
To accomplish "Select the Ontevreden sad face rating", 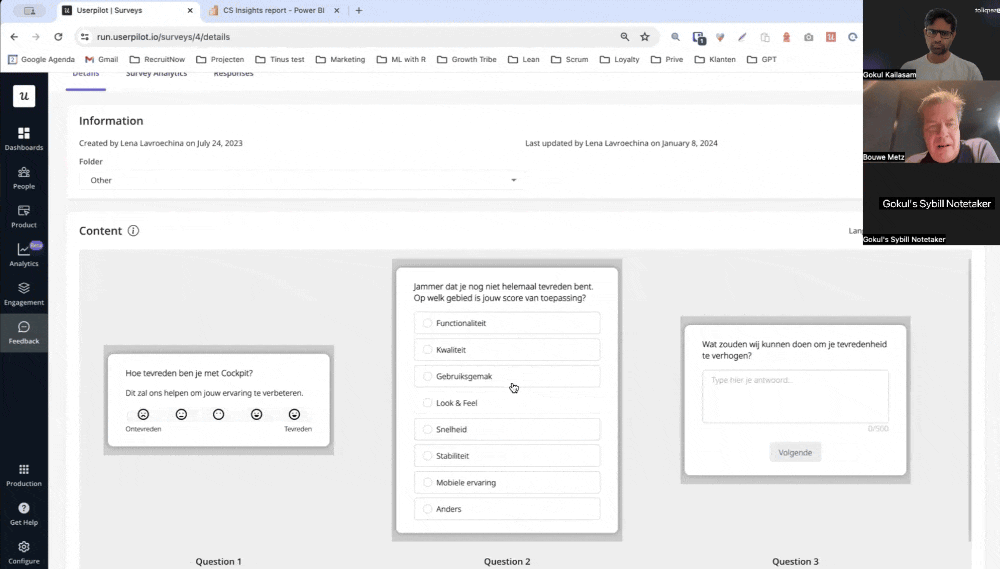I will (143, 414).
